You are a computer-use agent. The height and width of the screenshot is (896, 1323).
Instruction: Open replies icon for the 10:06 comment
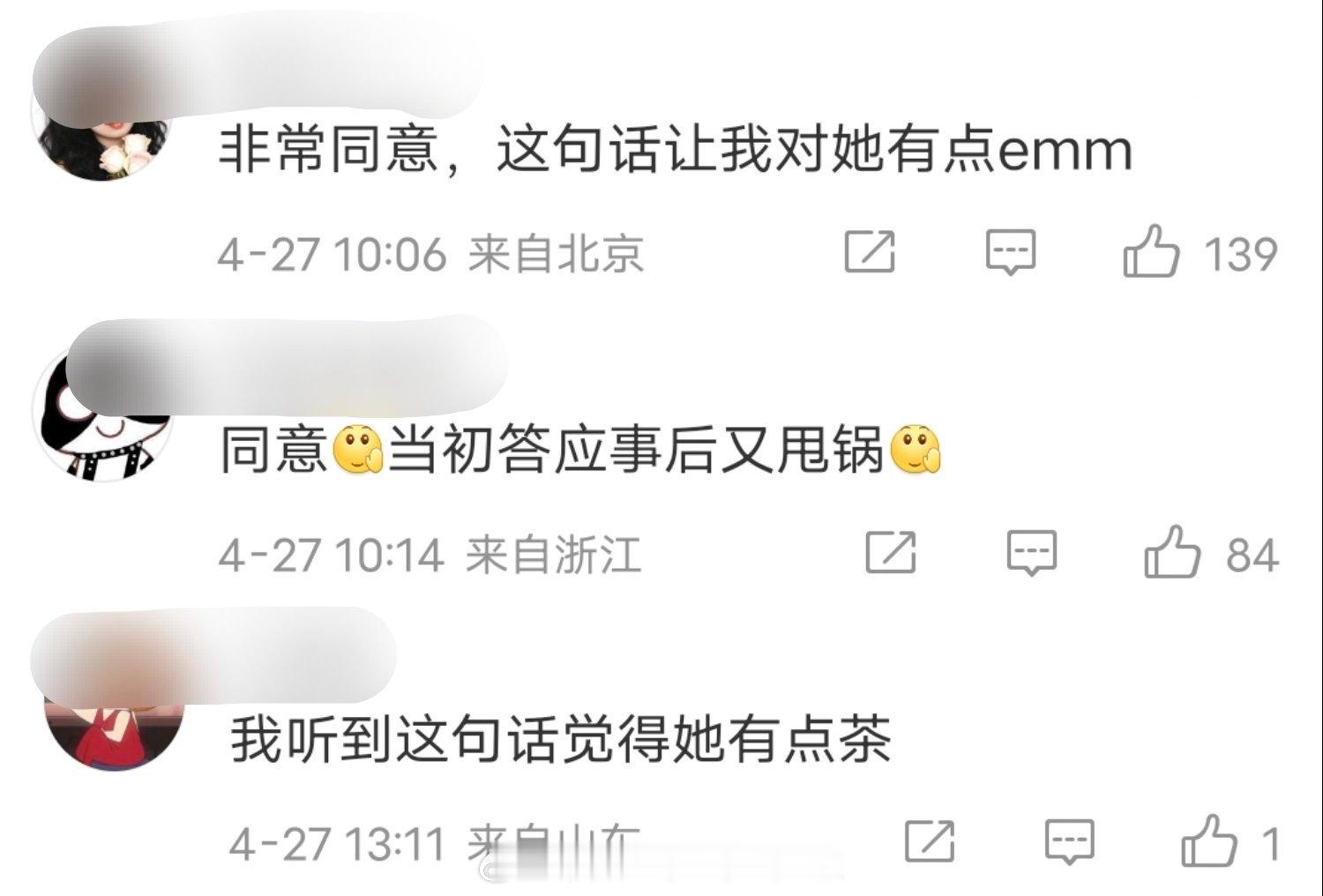coord(1010,253)
